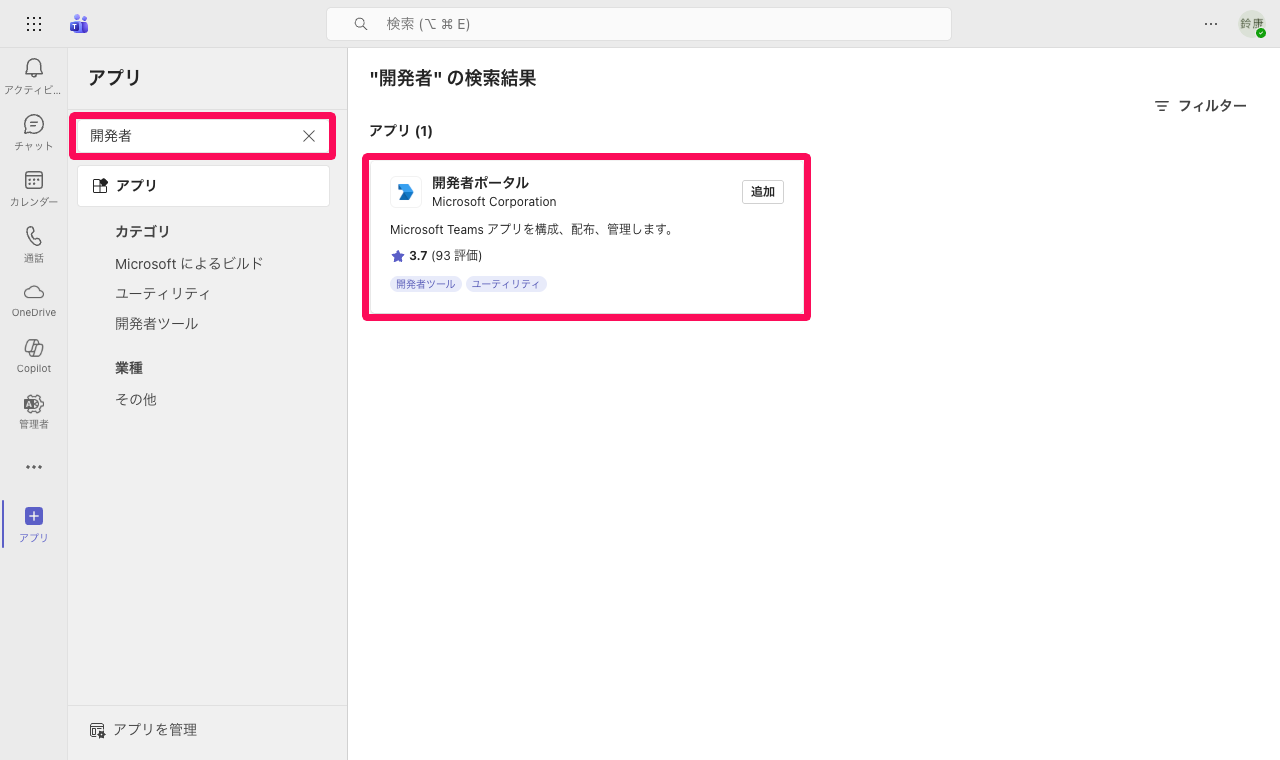Open the 通話 phone icon
Screen dimensions: 1280x760
tap(34, 236)
